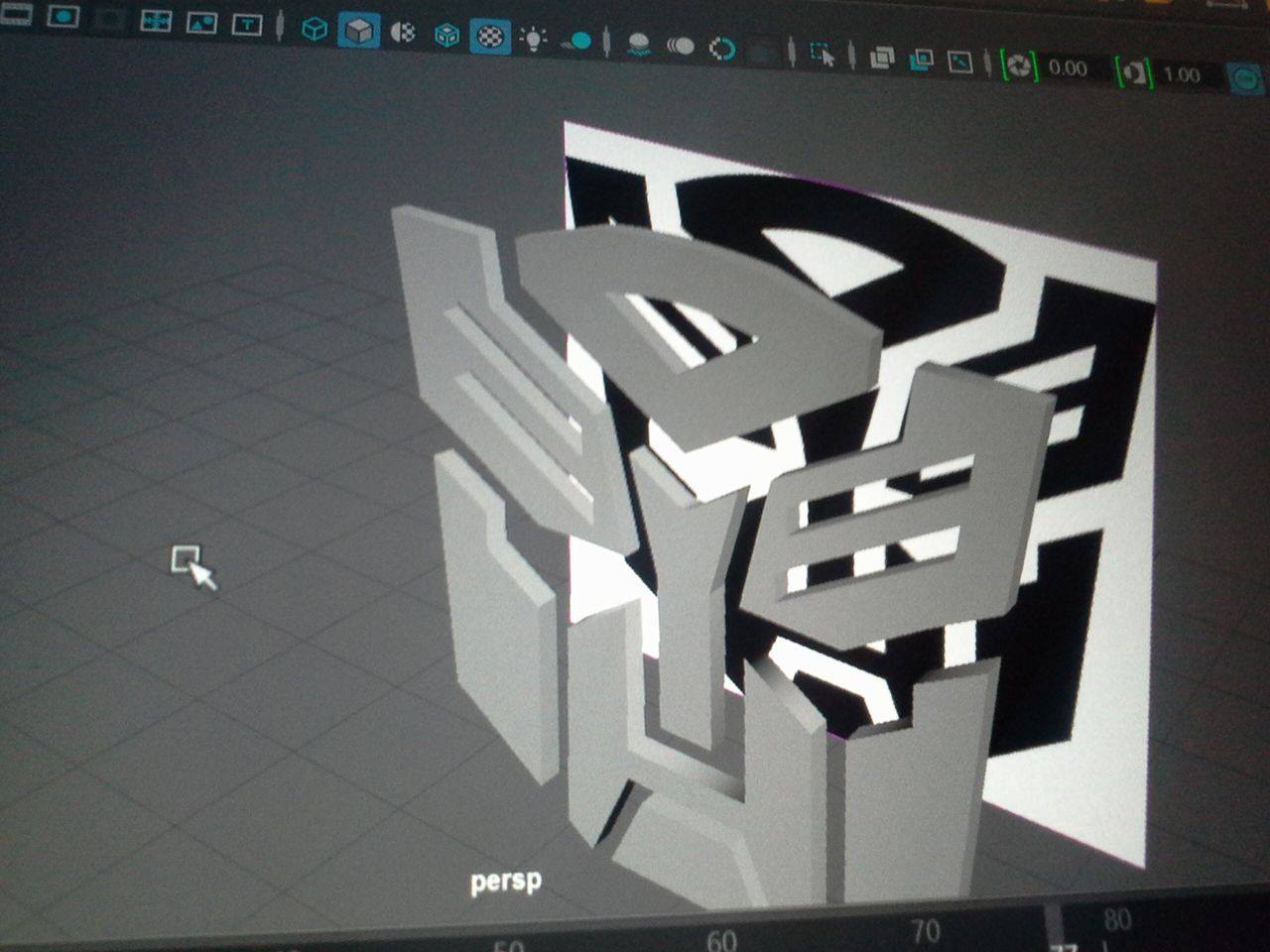Screen dimensions: 1270x952
Task: Toggle motion blur icon
Action: point(681,46)
